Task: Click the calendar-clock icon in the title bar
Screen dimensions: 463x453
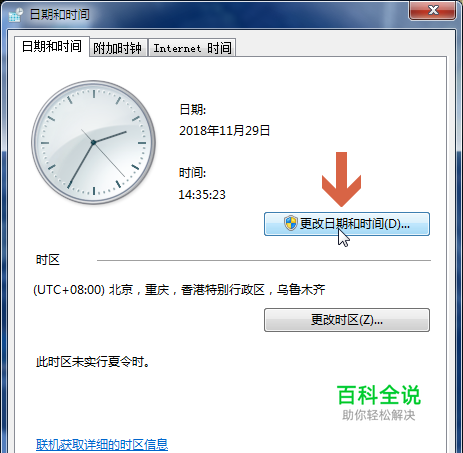Action: tap(16, 15)
